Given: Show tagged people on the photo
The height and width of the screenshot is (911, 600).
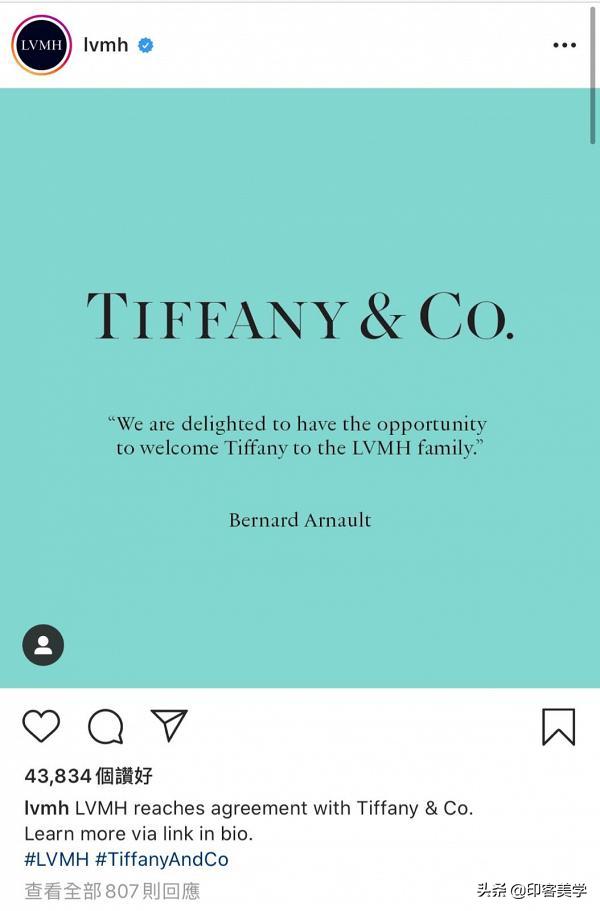Looking at the screenshot, I should point(43,645).
